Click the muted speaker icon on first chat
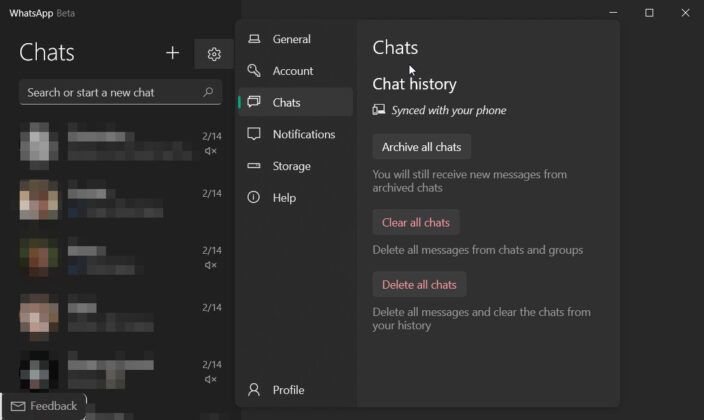This screenshot has height=420, width=704. (211, 151)
